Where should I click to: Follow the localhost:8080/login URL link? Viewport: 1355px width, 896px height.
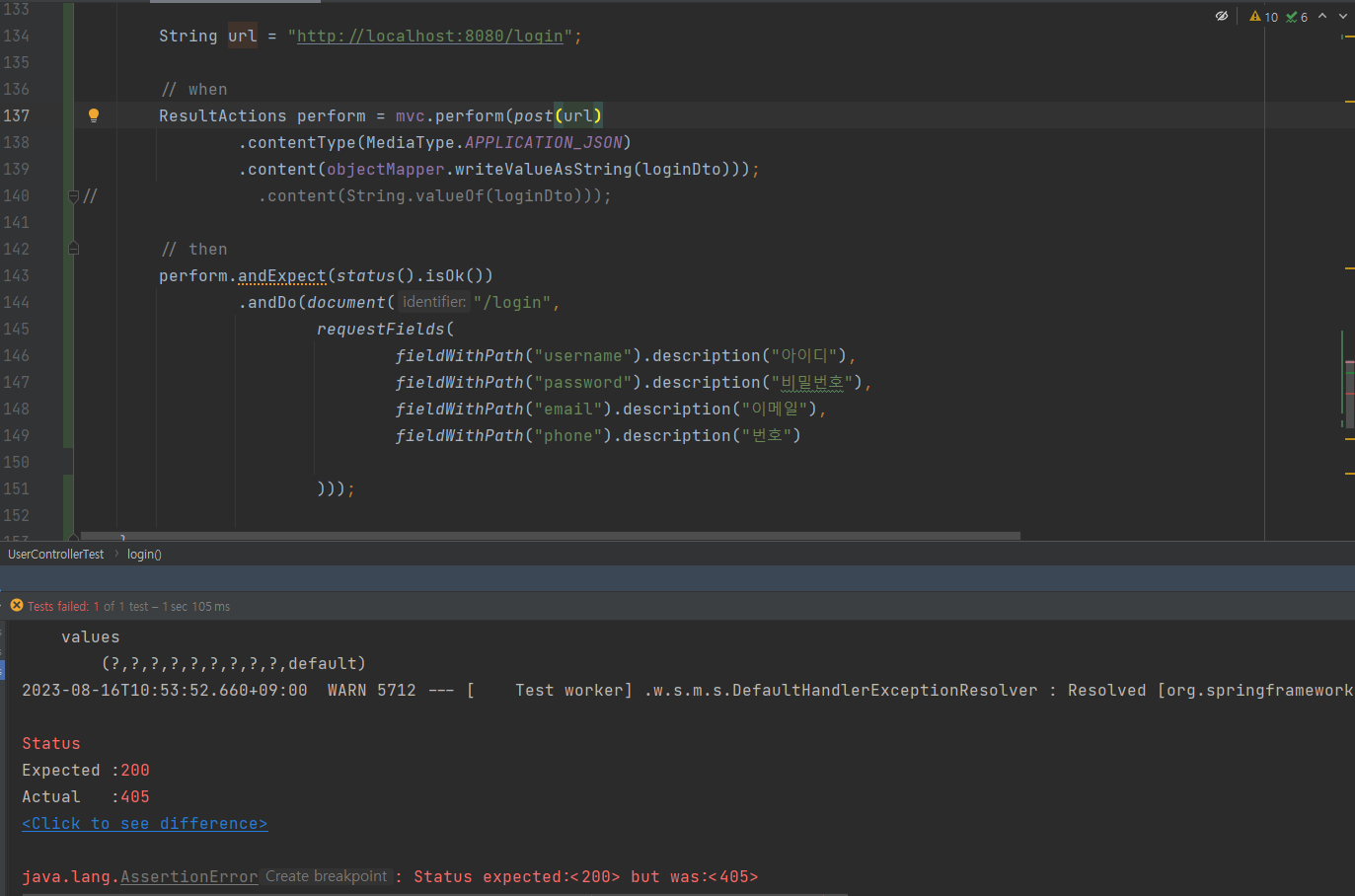pos(430,37)
